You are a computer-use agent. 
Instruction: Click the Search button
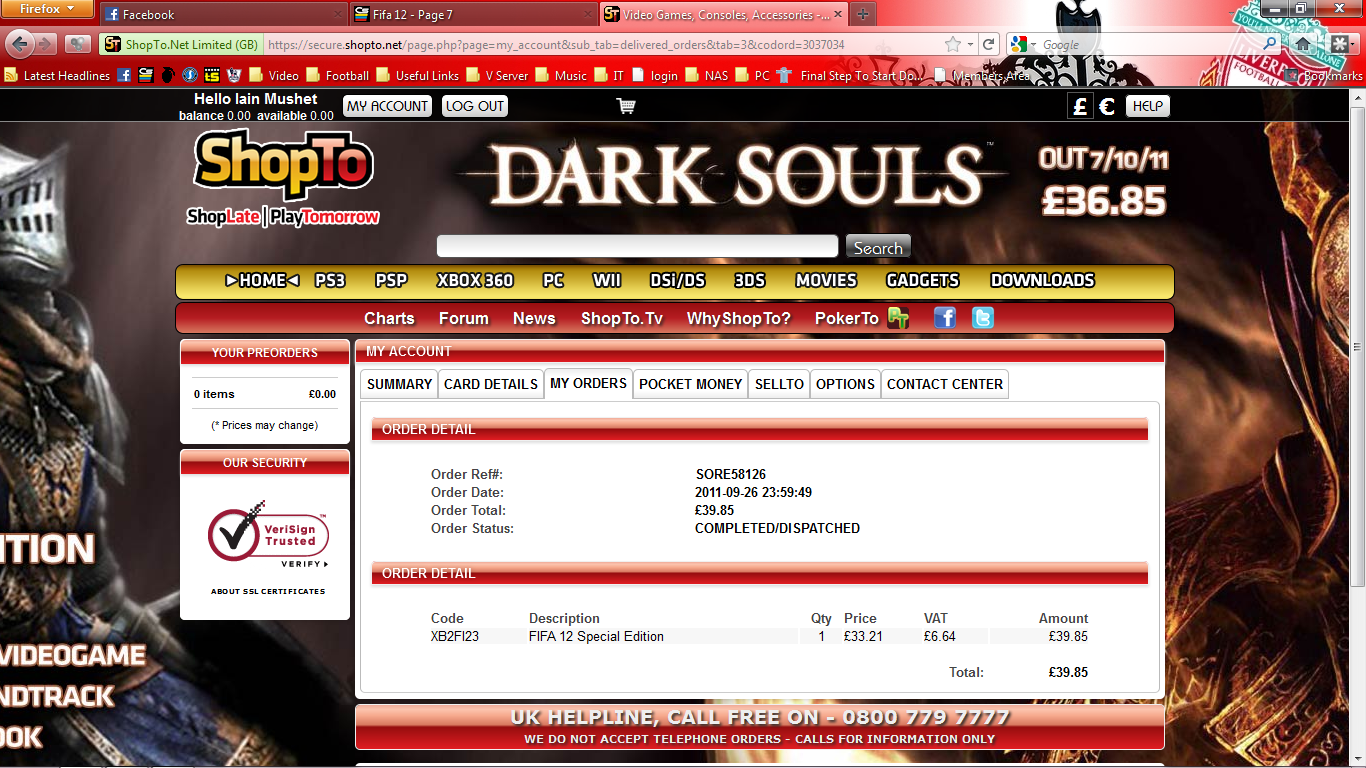click(877, 248)
